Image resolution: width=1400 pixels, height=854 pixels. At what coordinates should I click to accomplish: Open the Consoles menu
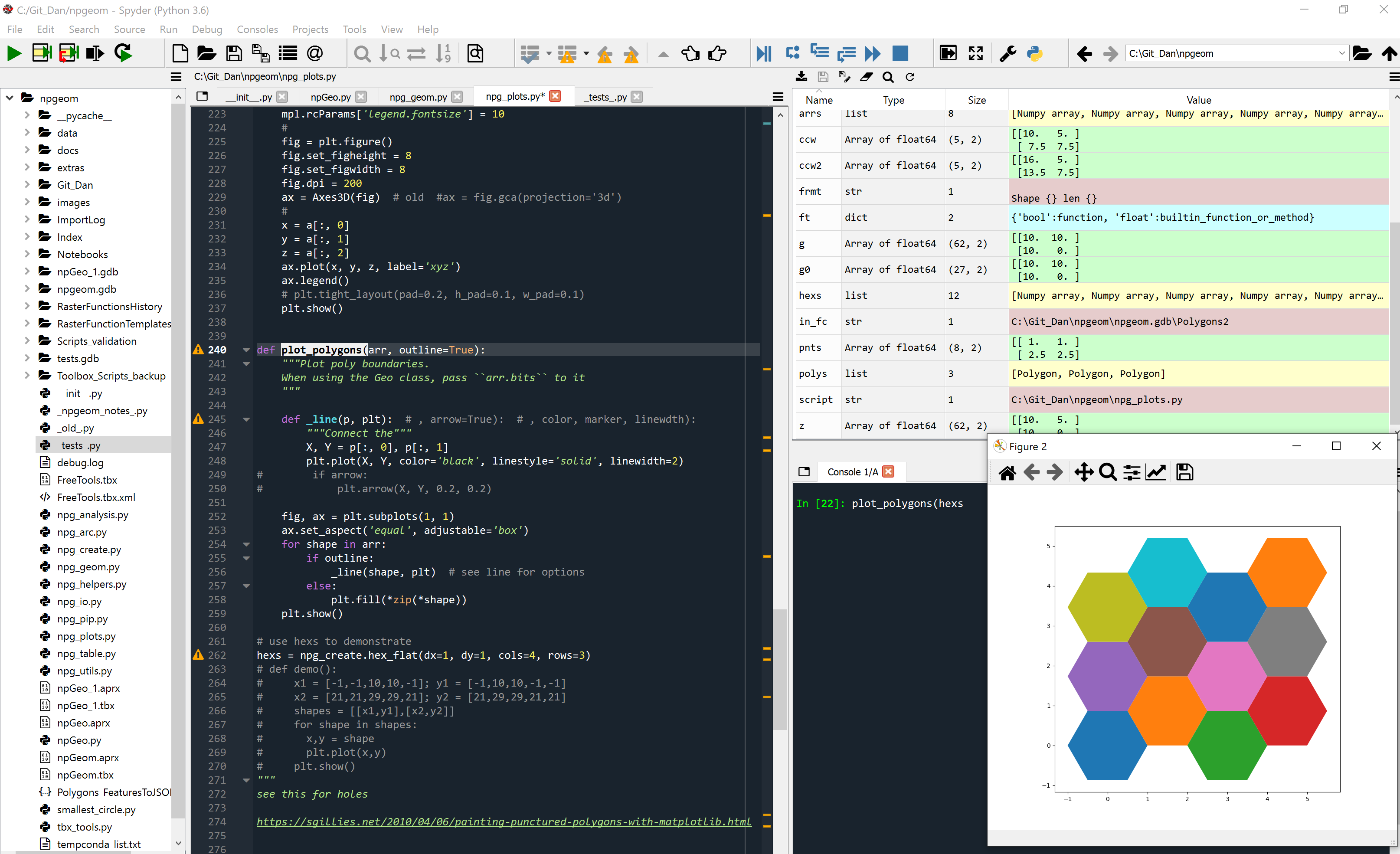tap(257, 29)
